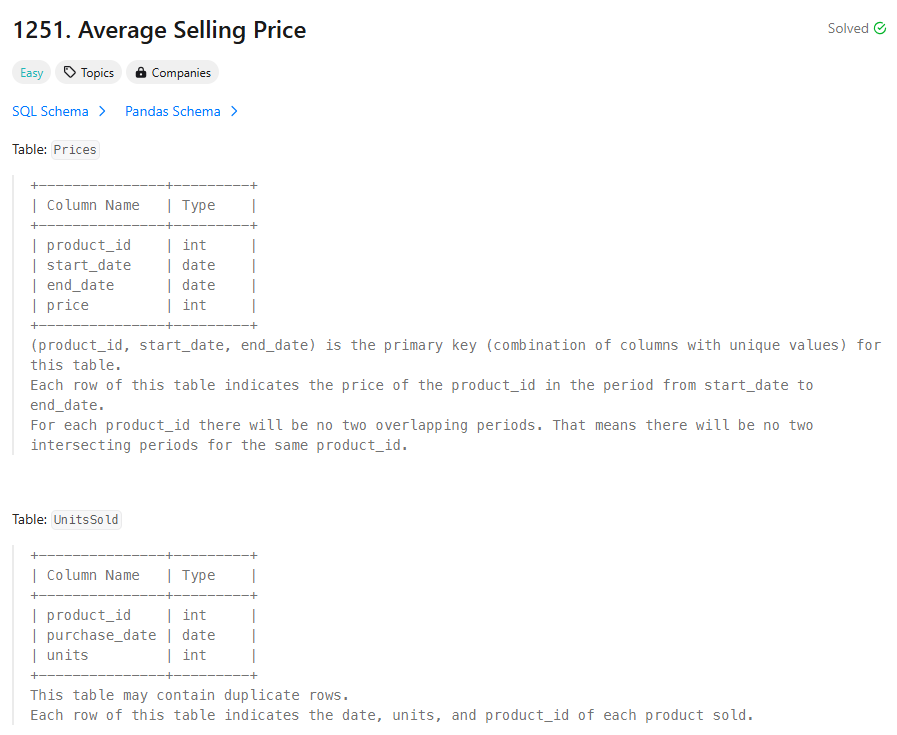The width and height of the screenshot is (897, 735).
Task: Click the lock icon on Companies
Action: 141,73
